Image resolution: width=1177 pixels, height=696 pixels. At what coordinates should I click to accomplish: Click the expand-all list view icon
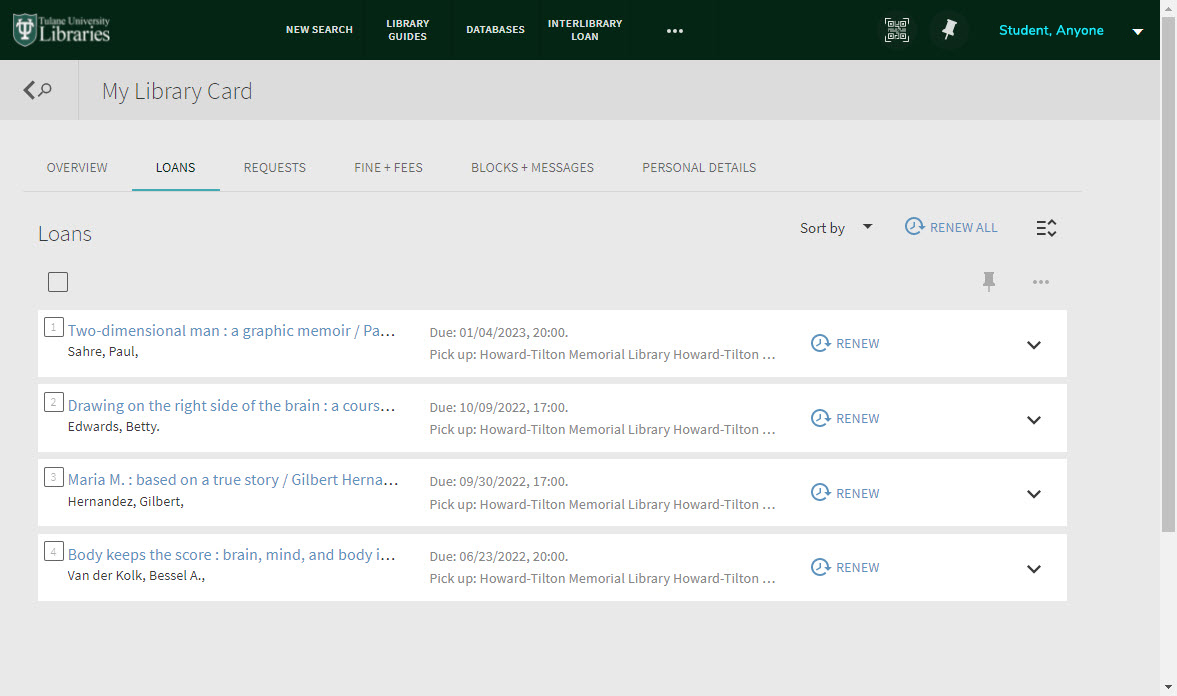(1046, 228)
